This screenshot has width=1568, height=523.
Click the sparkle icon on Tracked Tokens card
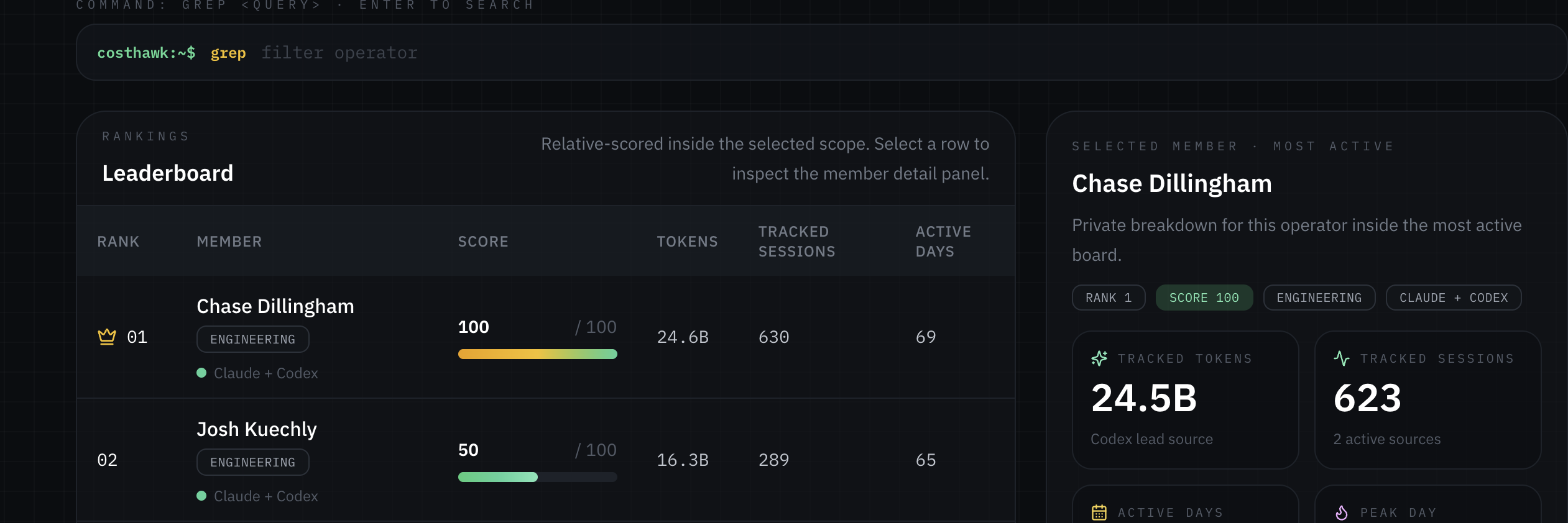1099,358
